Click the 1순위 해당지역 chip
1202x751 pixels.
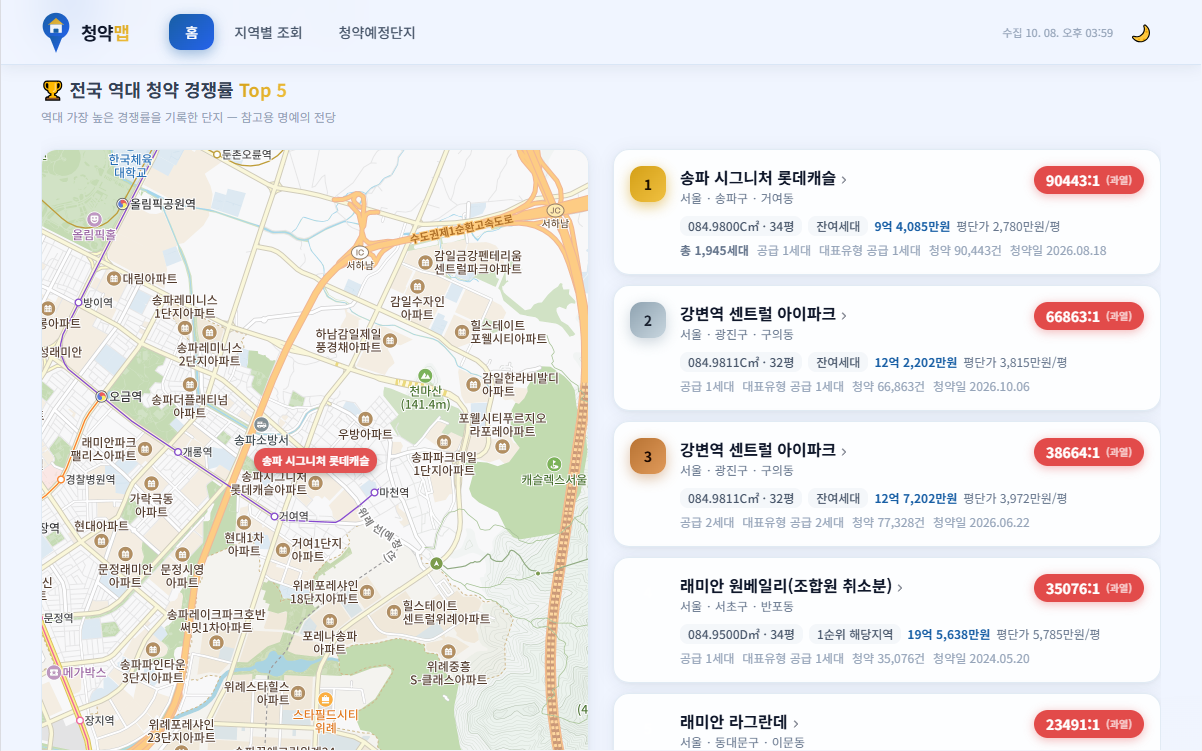[855, 634]
